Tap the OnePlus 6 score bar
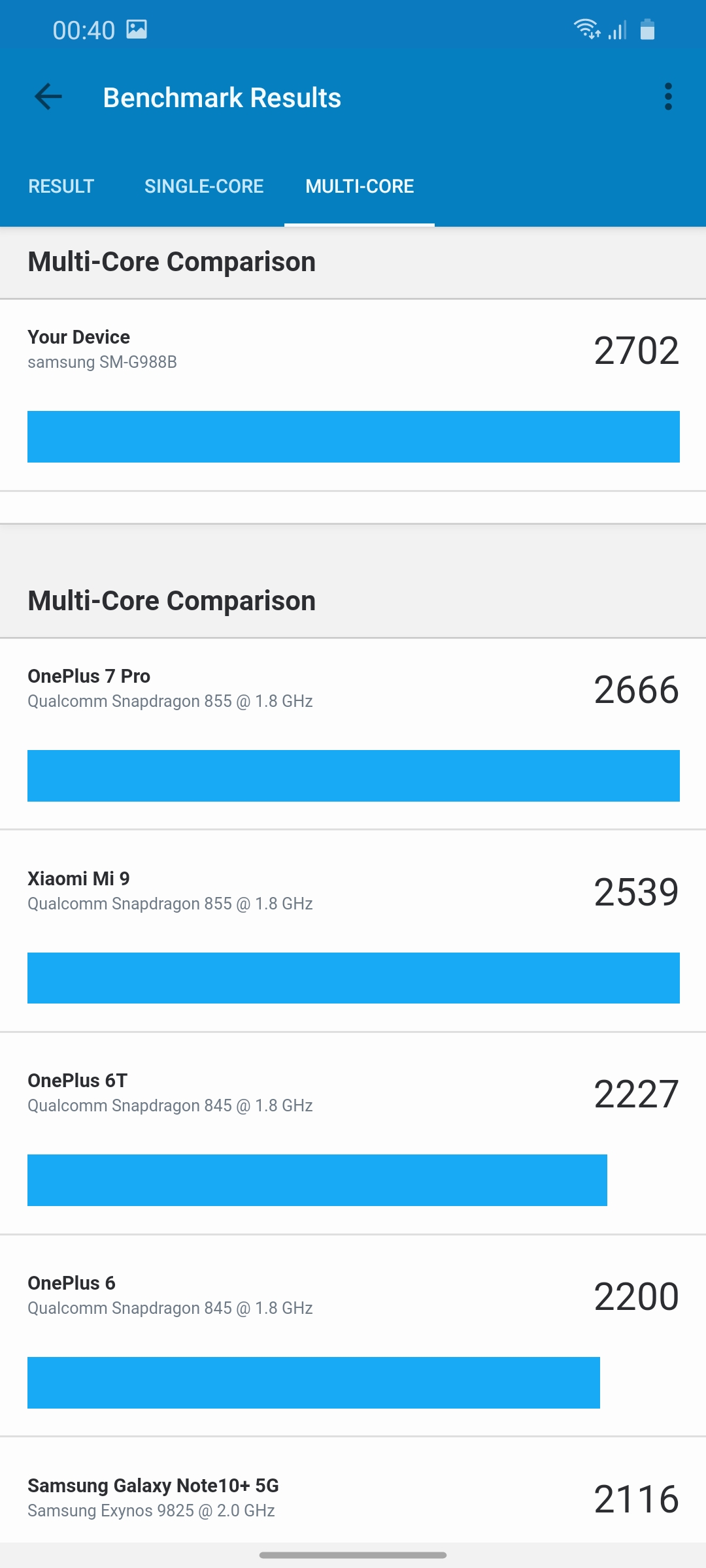The height and width of the screenshot is (1568, 706). 314,1382
